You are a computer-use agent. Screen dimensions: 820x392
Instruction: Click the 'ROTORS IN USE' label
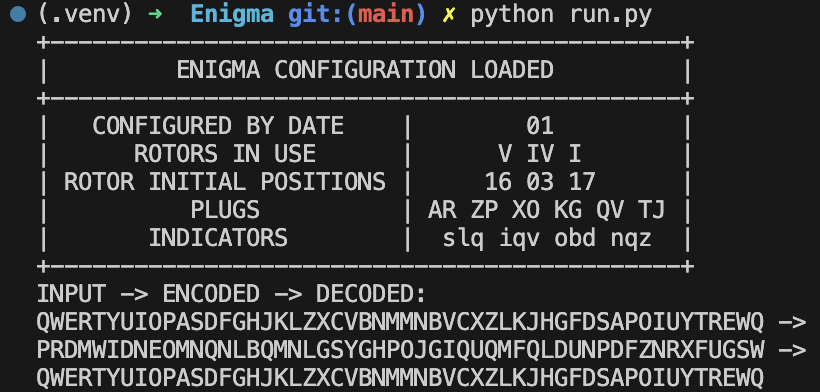[x=225, y=154]
